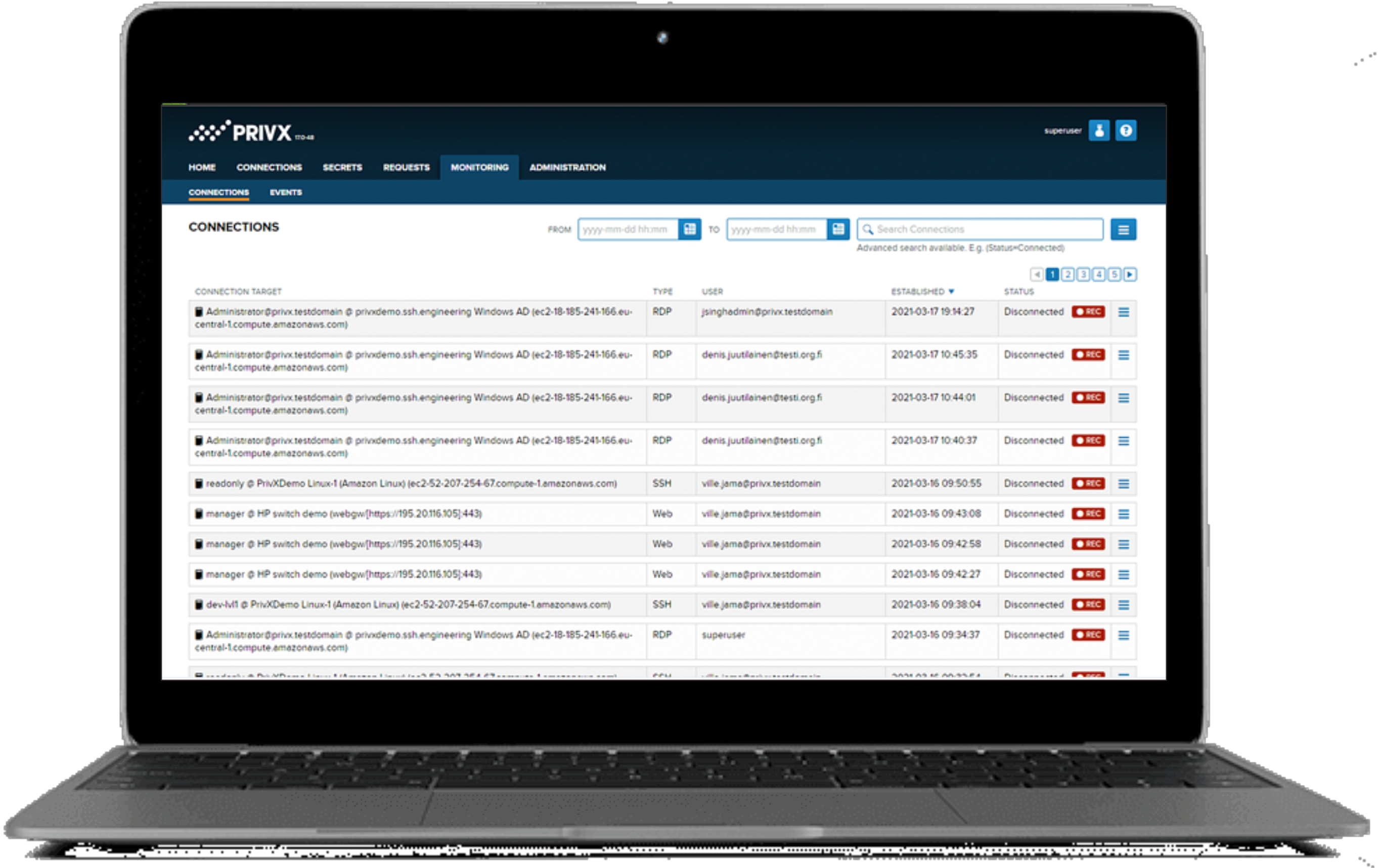This screenshot has height=868, width=1378.
Task: Go to next page arrow in pagination
Action: pyautogui.click(x=1130, y=275)
